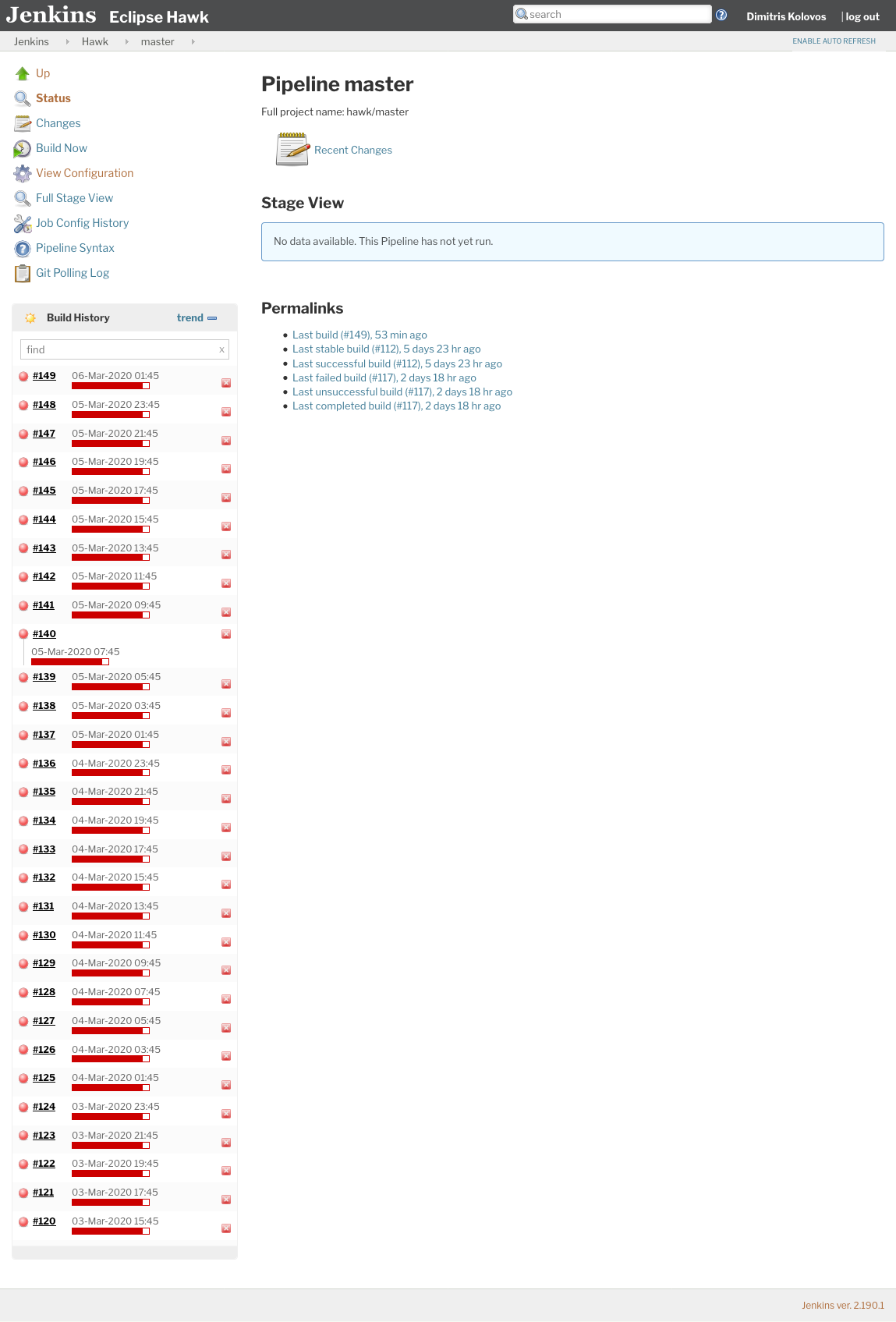This screenshot has width=896, height=1322.
Task: Enable auto refresh link
Action: coord(834,41)
